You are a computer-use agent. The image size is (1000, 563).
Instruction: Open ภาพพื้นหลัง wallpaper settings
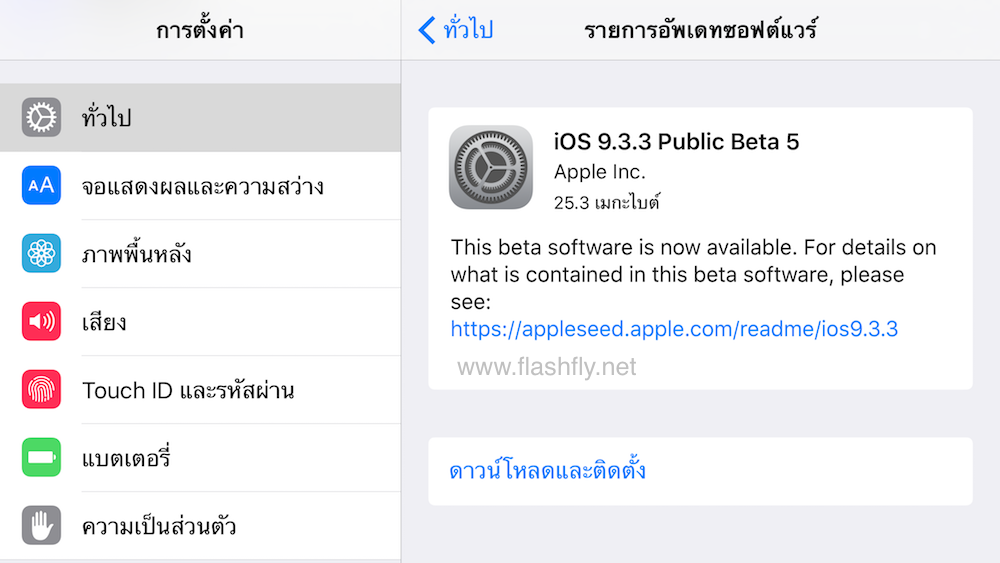(137, 254)
